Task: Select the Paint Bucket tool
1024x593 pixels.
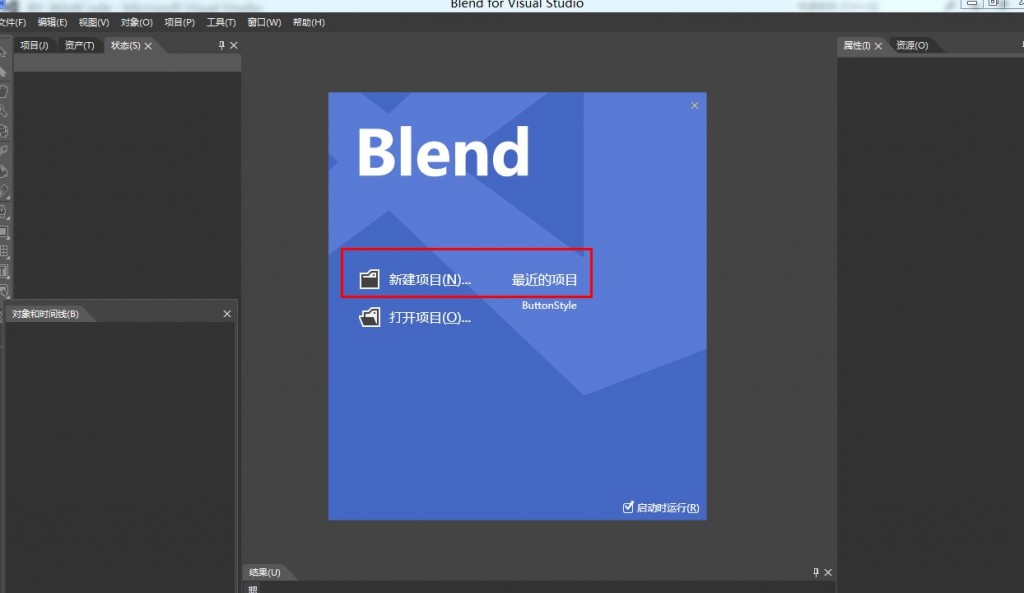Action: coord(3,171)
